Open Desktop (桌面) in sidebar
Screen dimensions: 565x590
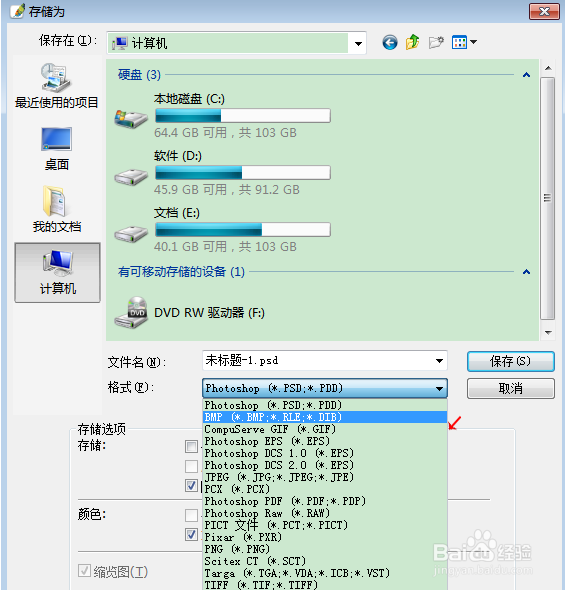(x=56, y=149)
